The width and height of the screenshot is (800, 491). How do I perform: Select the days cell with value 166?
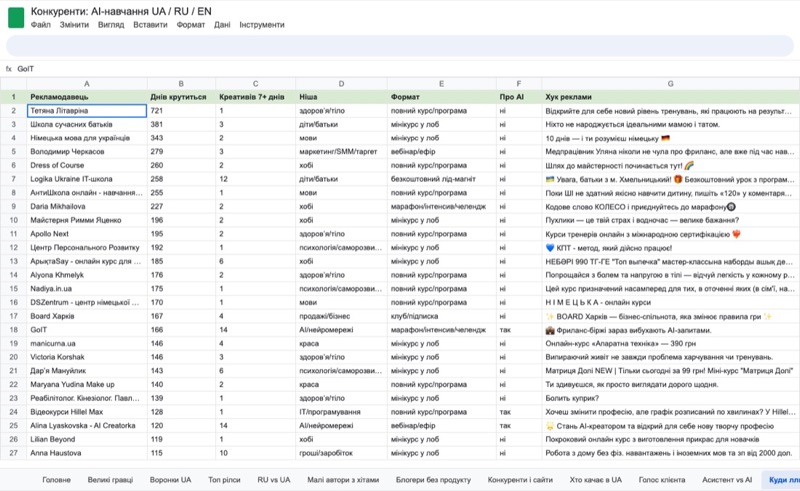pos(181,330)
